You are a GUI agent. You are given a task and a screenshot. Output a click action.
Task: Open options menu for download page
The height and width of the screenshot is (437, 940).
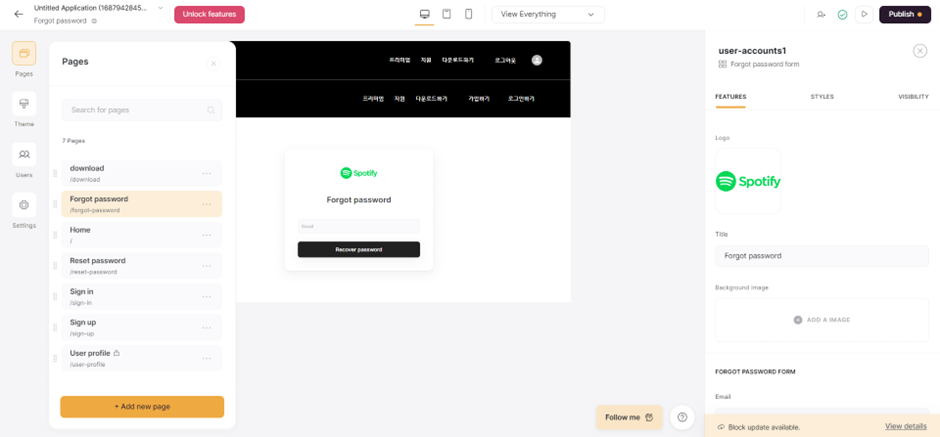(x=207, y=173)
